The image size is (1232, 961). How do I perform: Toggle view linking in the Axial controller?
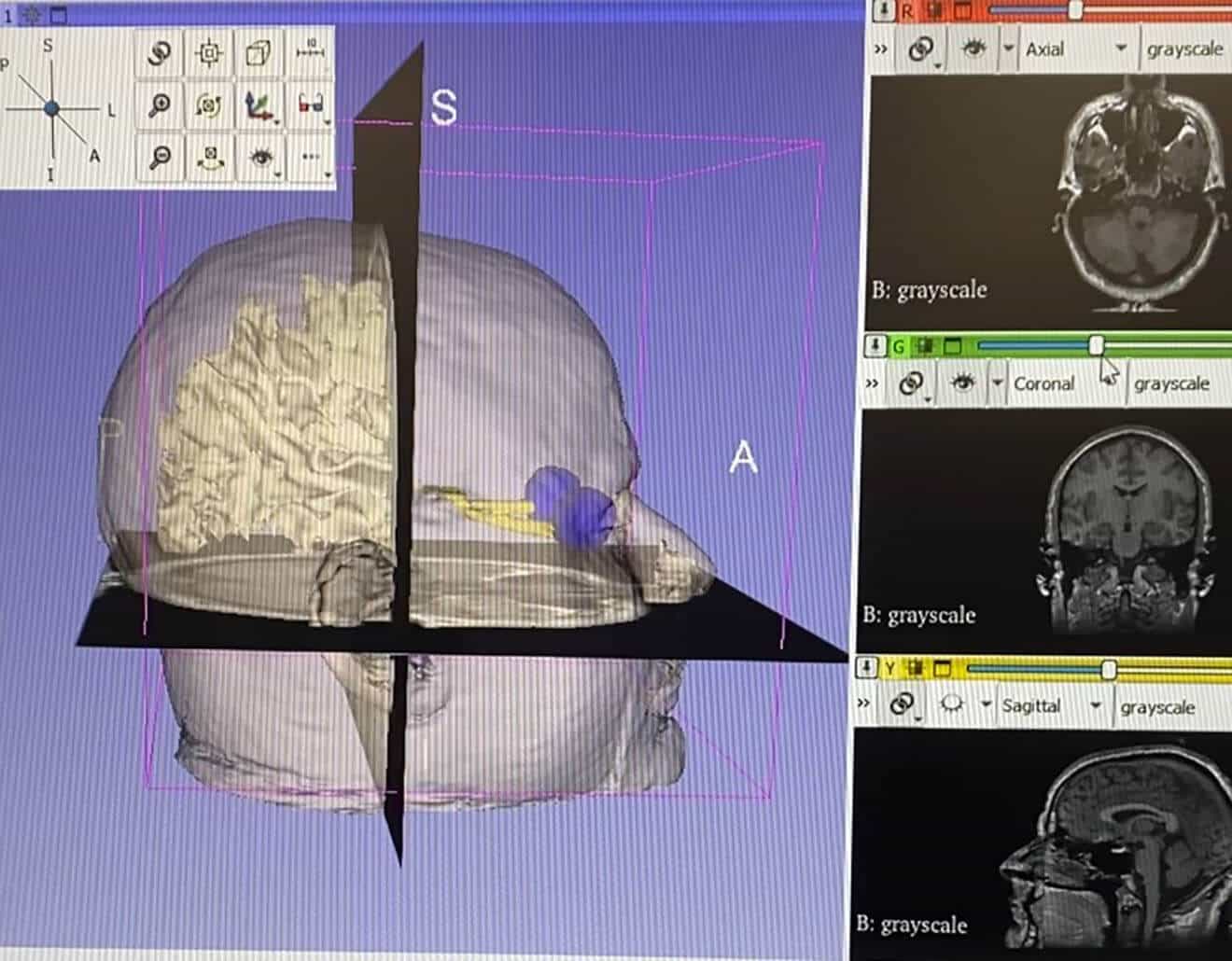920,48
